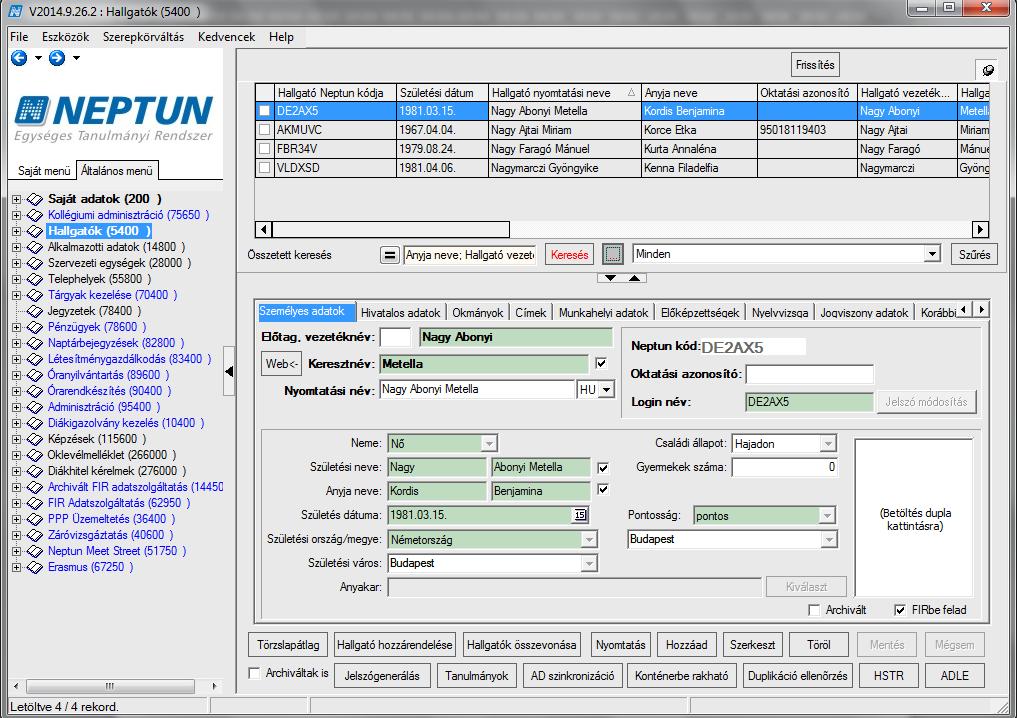Open the Családi állapot dropdown

pyautogui.click(x=828, y=444)
